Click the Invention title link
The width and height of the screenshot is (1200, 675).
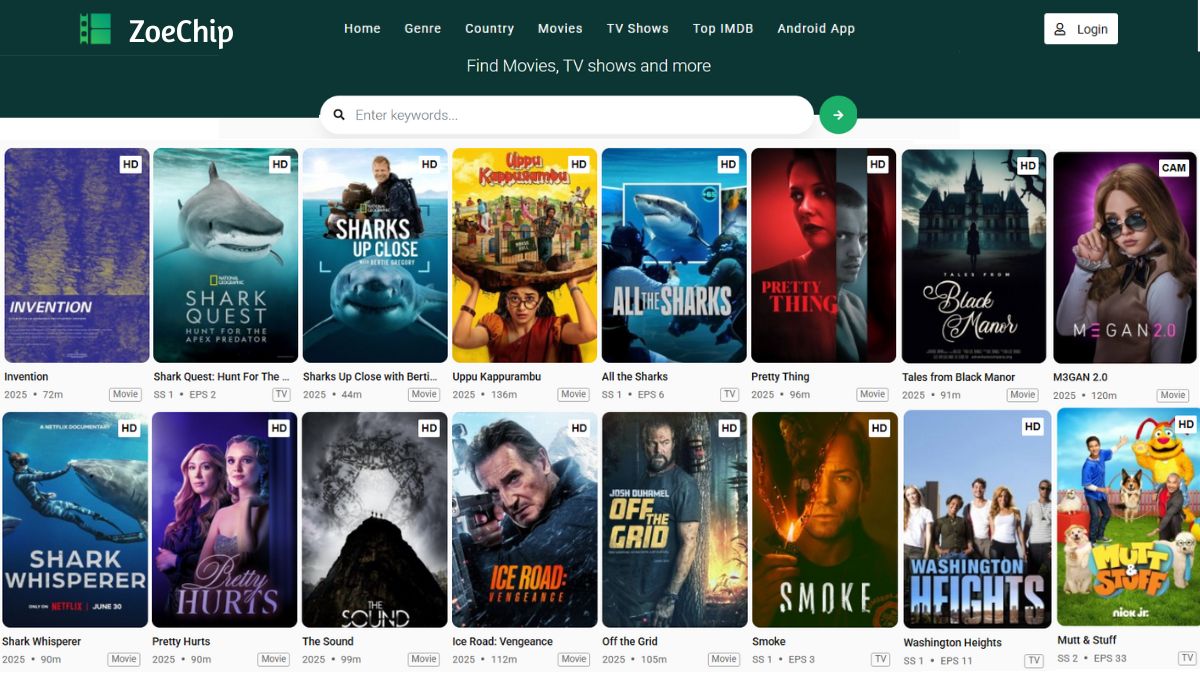point(26,377)
